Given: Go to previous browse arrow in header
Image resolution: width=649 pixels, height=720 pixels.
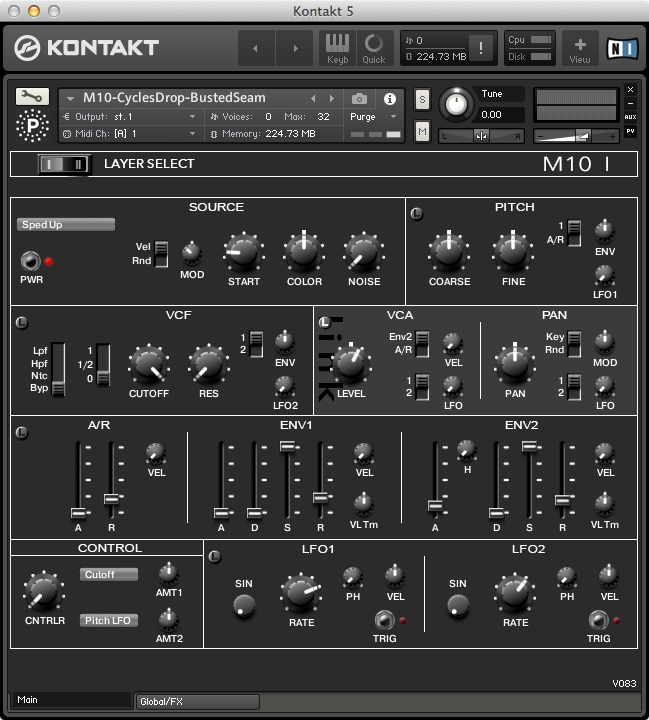Looking at the screenshot, I should (256, 48).
